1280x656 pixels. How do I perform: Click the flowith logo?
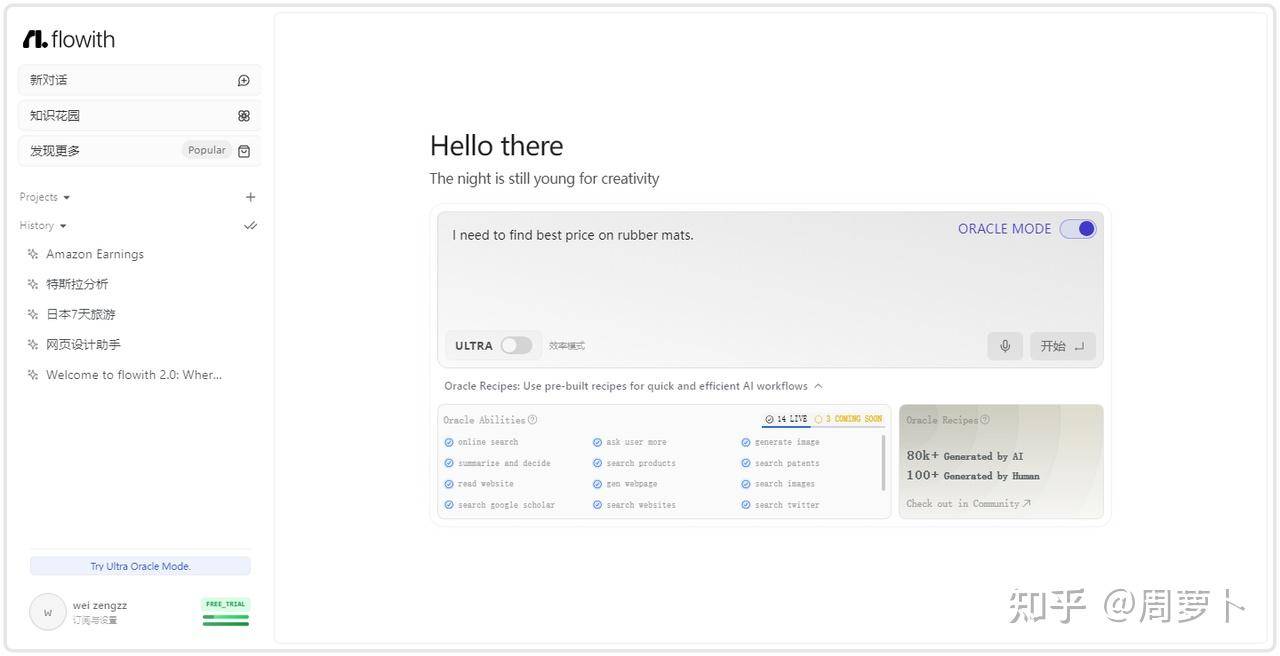tap(69, 39)
